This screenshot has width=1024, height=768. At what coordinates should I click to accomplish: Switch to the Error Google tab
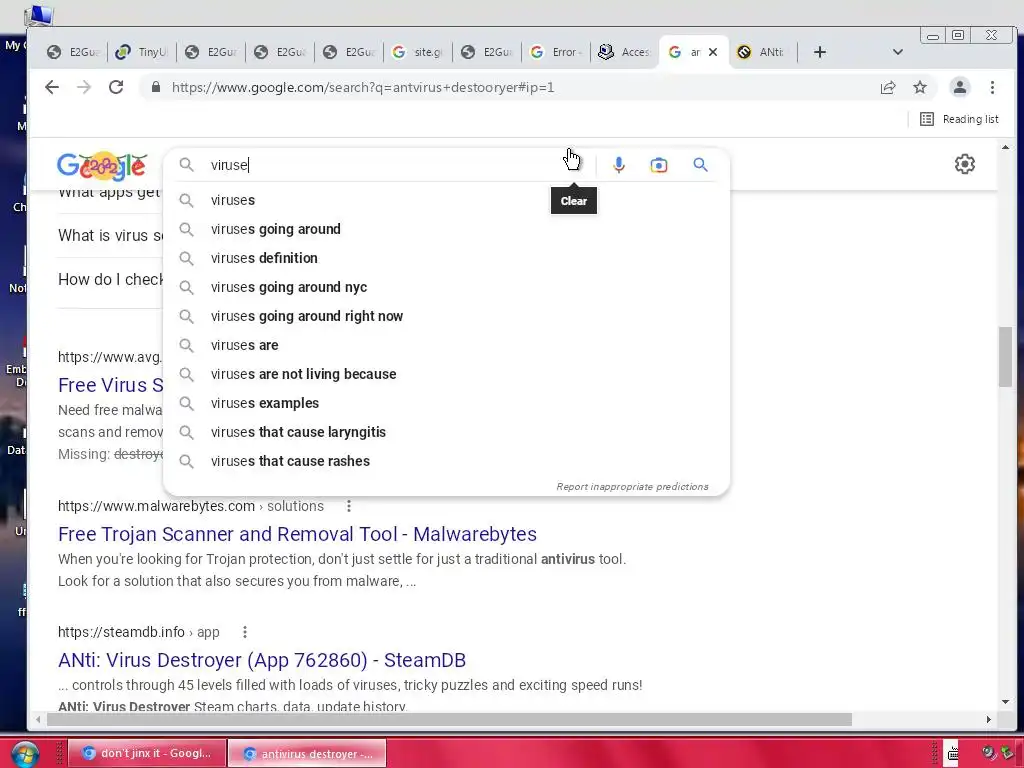coord(556,52)
